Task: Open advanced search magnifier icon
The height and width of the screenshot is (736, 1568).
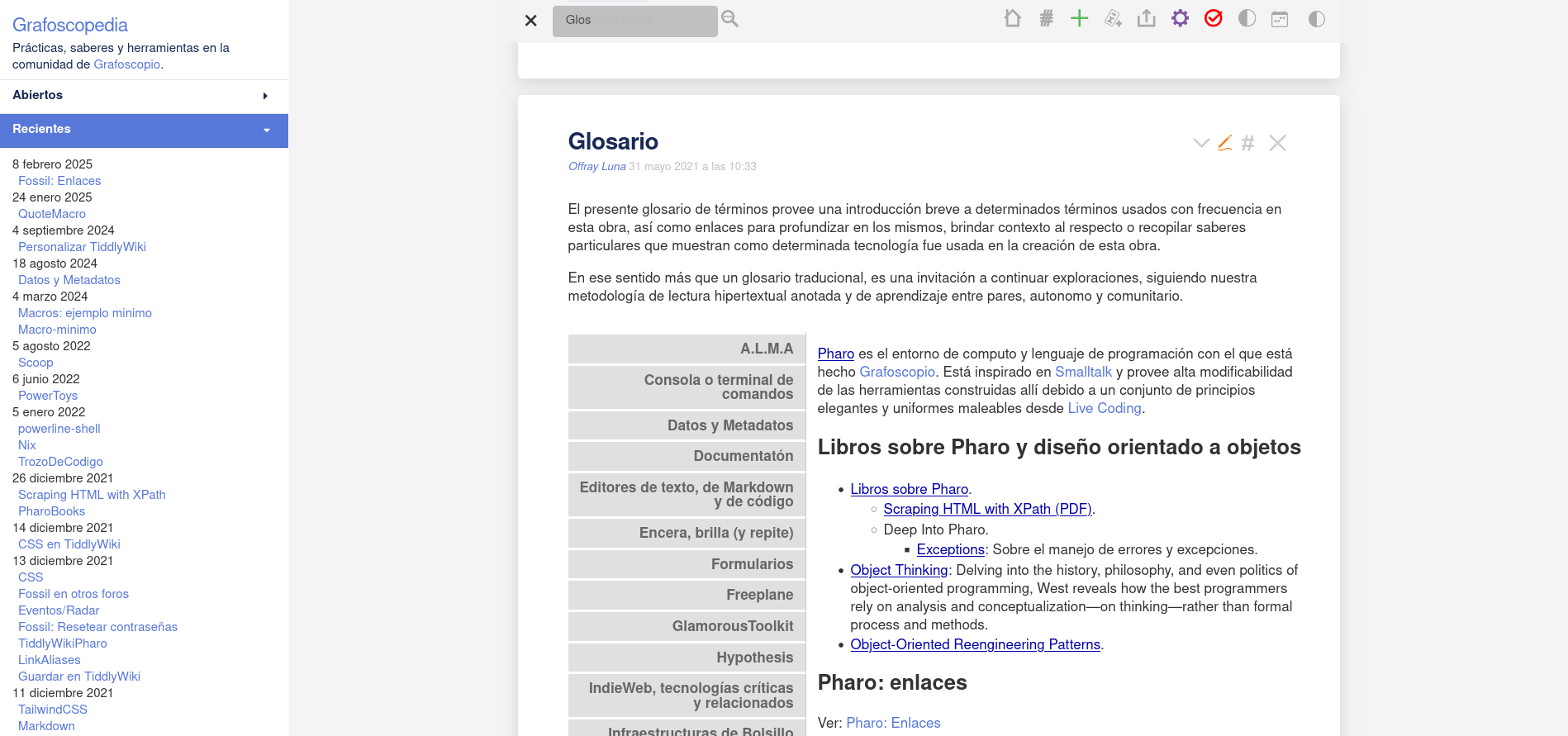Action: pyautogui.click(x=730, y=19)
